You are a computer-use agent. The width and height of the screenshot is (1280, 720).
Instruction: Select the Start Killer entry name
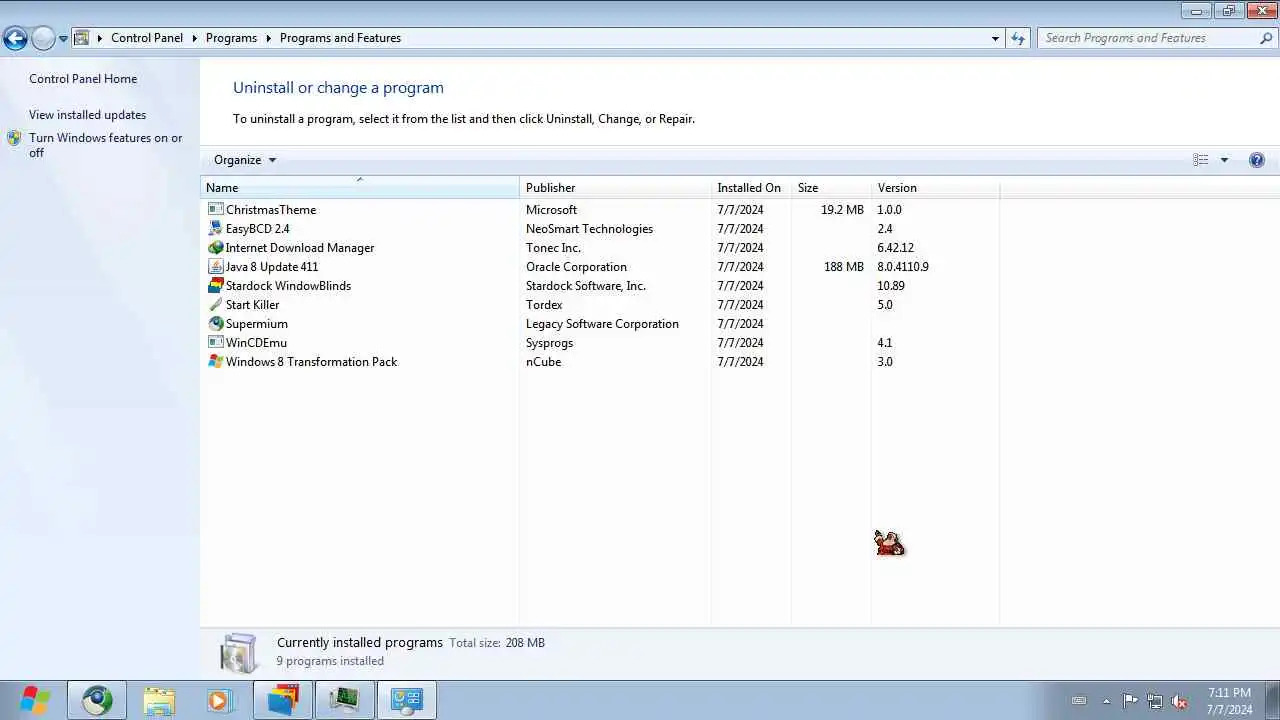pyautogui.click(x=252, y=305)
